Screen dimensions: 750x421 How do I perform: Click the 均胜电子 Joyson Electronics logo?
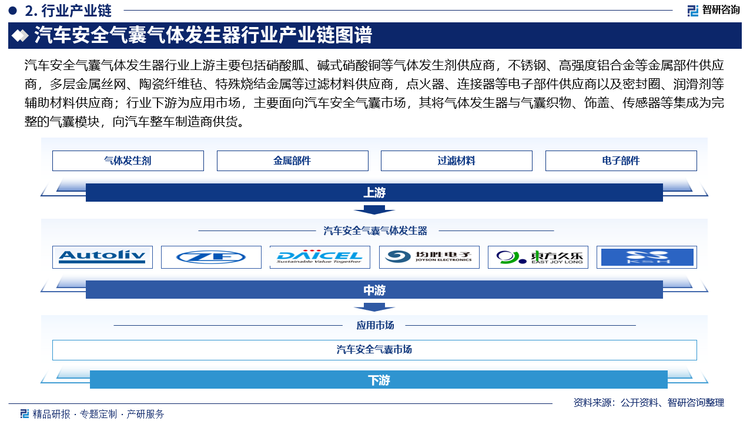pyautogui.click(x=429, y=257)
